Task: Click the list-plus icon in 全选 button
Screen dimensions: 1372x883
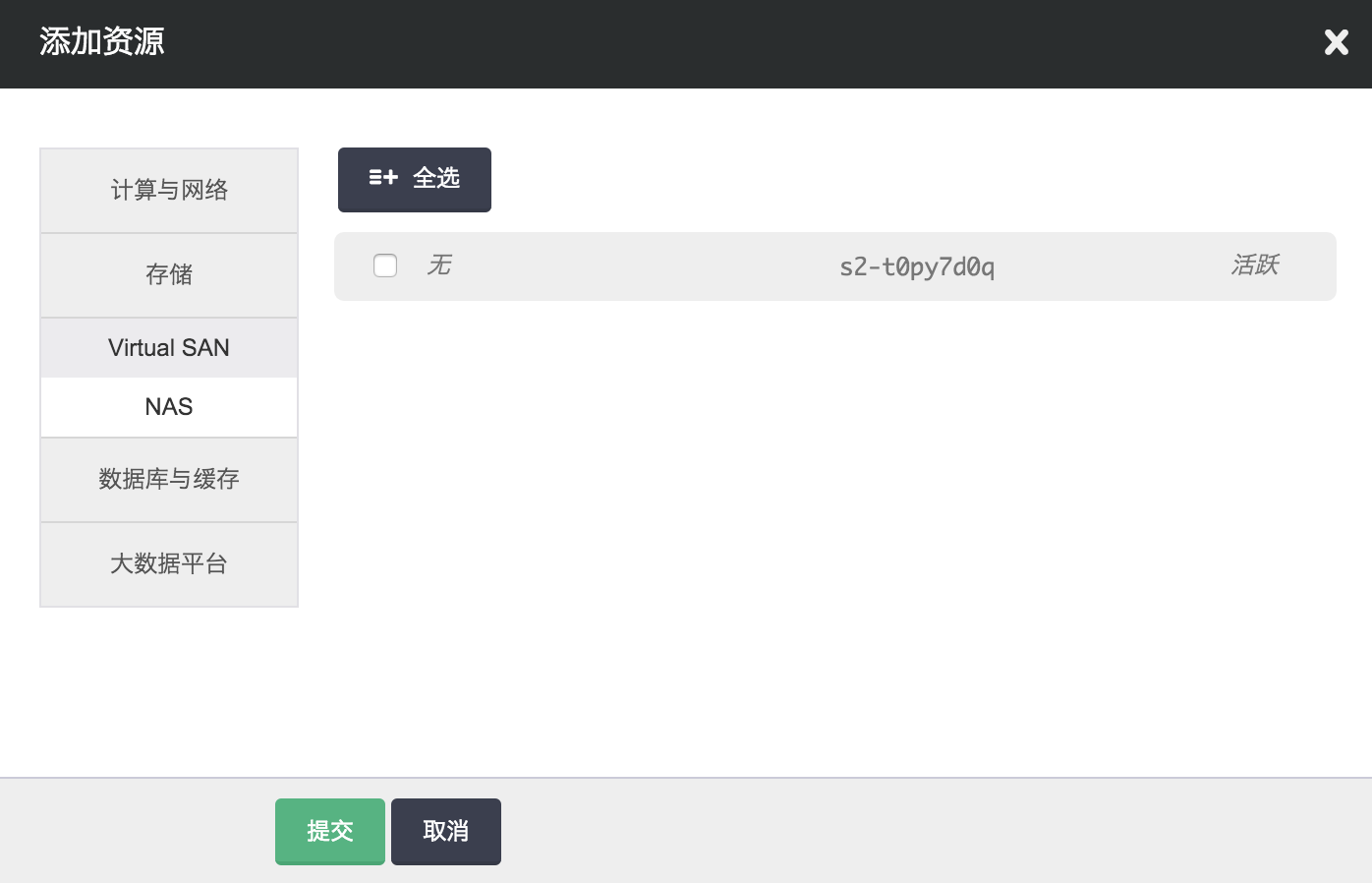Action: tap(382, 178)
